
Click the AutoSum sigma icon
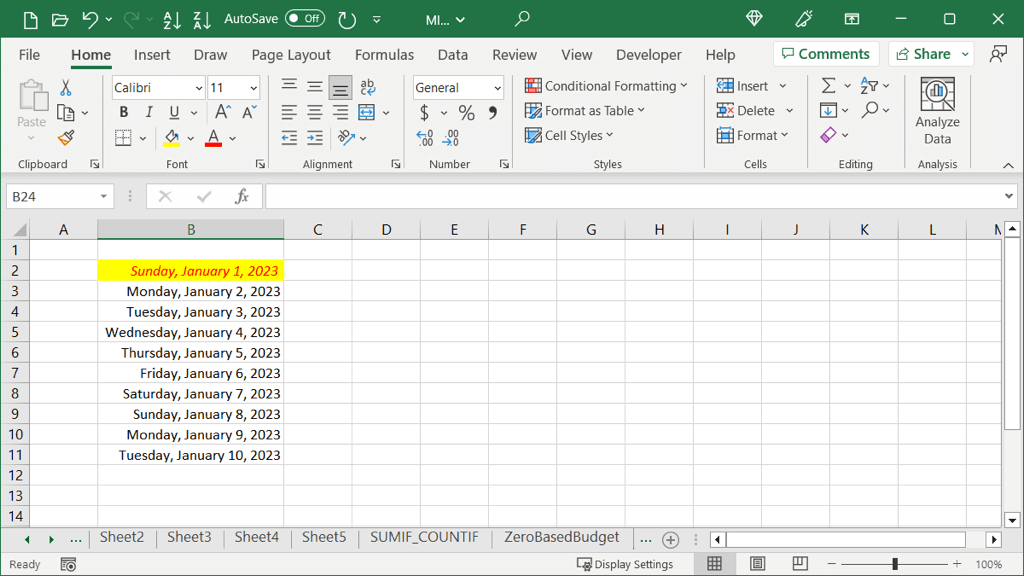click(x=828, y=86)
